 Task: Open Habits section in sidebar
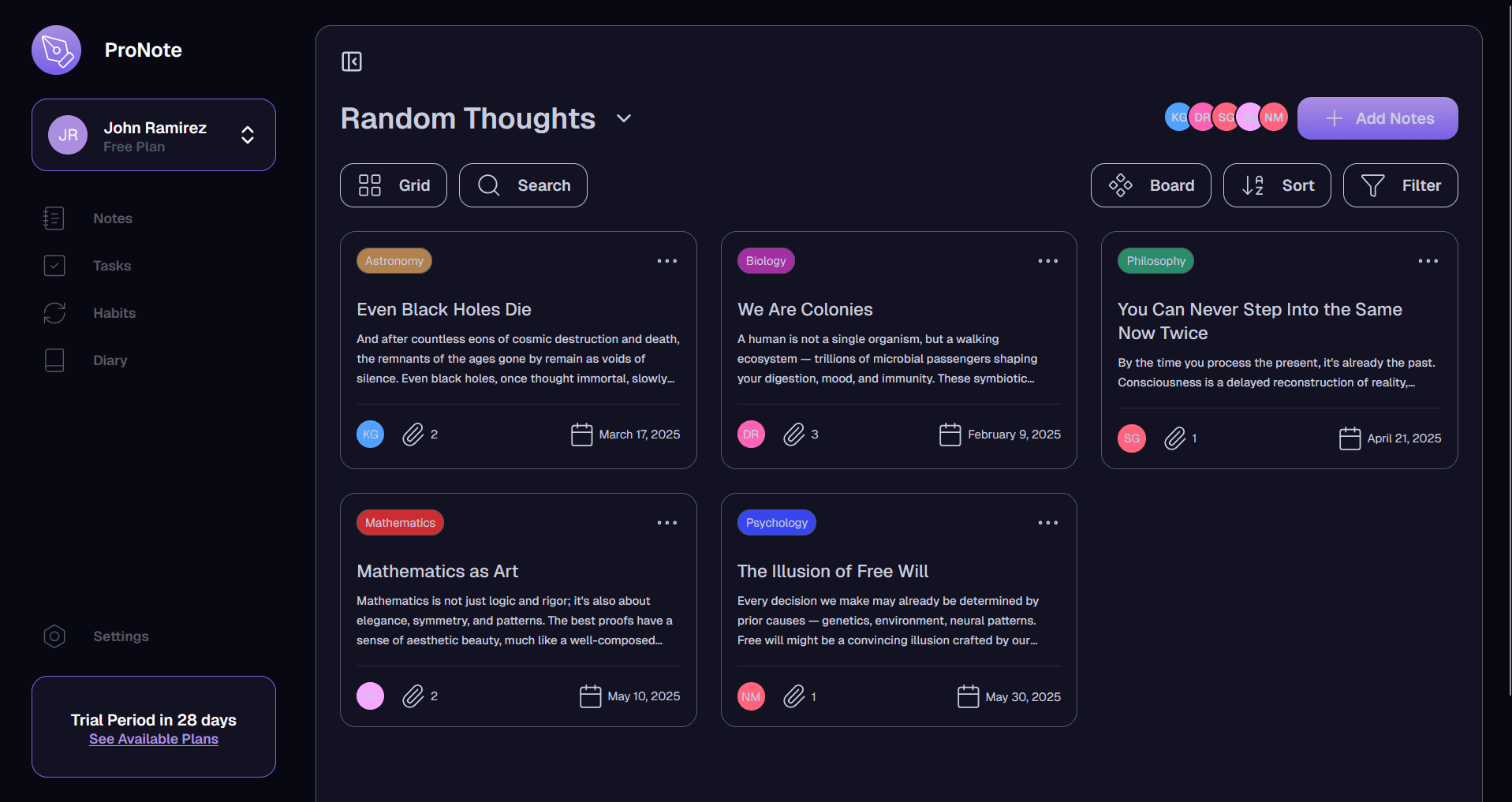[114, 313]
